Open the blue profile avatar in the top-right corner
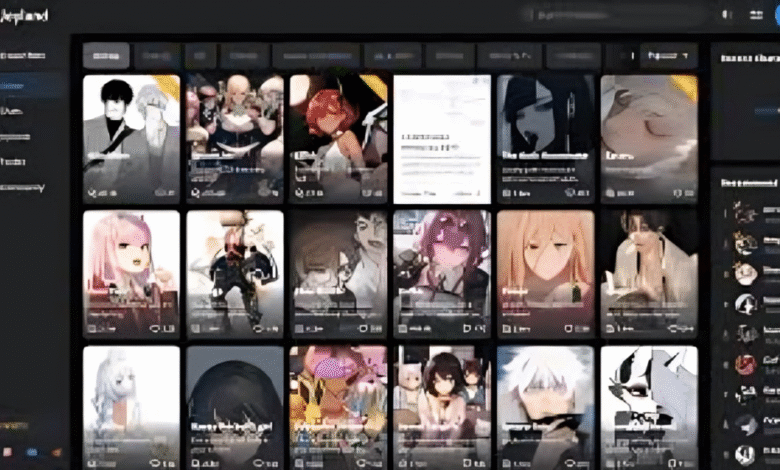This screenshot has height=470, width=780. click(777, 15)
